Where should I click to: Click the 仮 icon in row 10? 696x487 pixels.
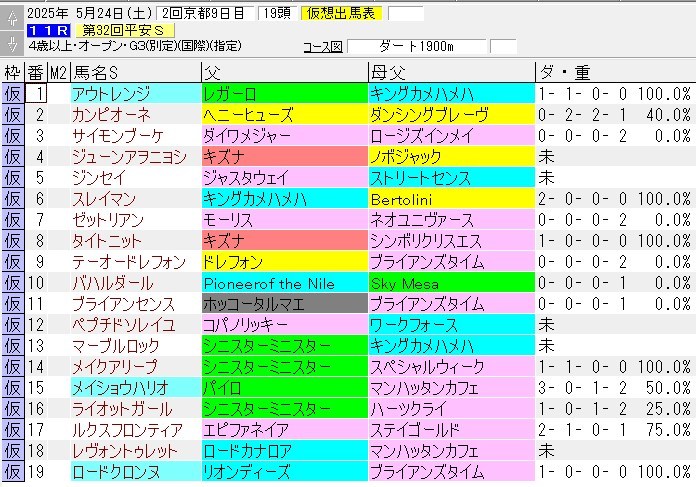(13, 283)
